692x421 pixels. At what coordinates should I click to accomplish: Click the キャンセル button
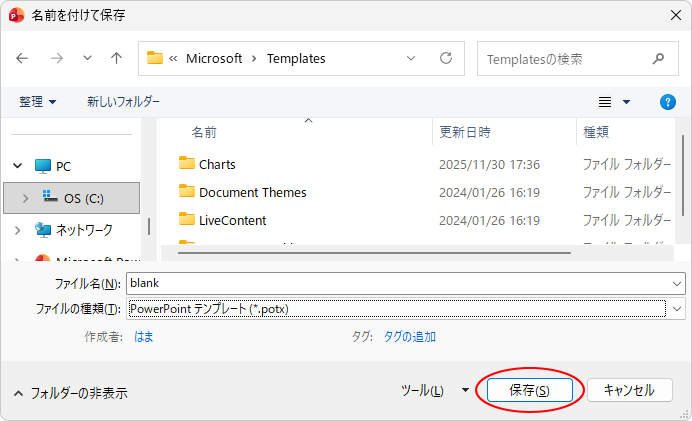(630, 390)
